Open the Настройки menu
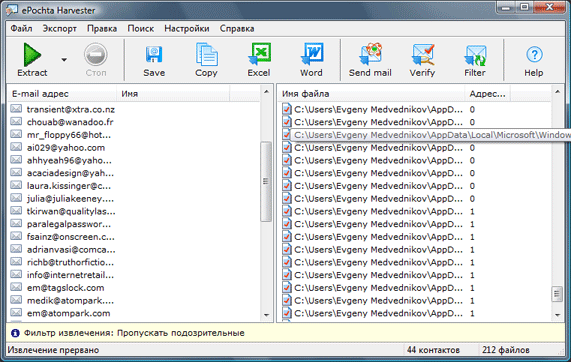571x362 pixels. 187,28
